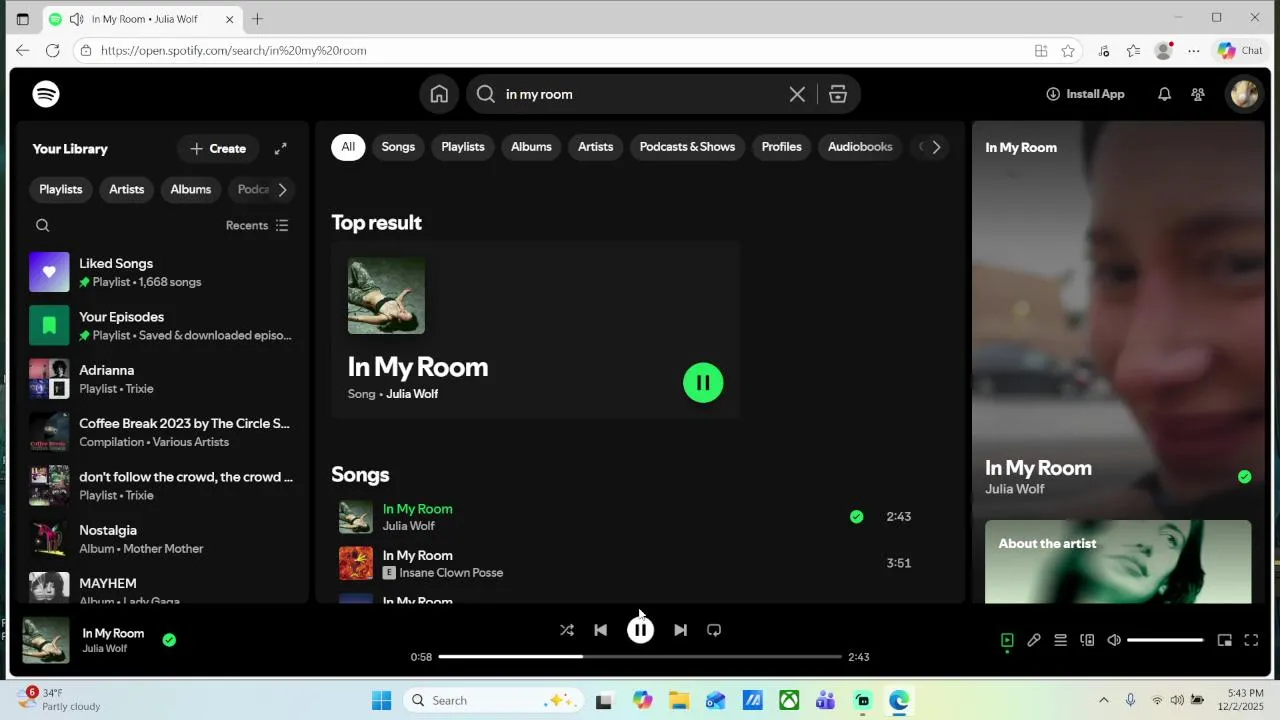
Task: Open miniplayer icon
Action: click(x=1224, y=640)
